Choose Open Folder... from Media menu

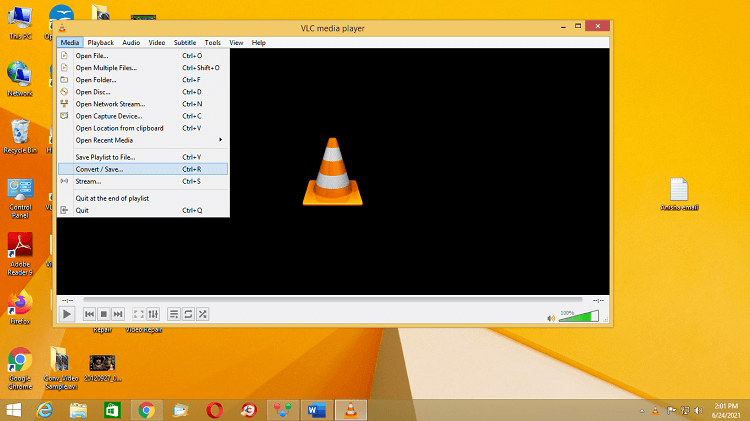(x=143, y=80)
